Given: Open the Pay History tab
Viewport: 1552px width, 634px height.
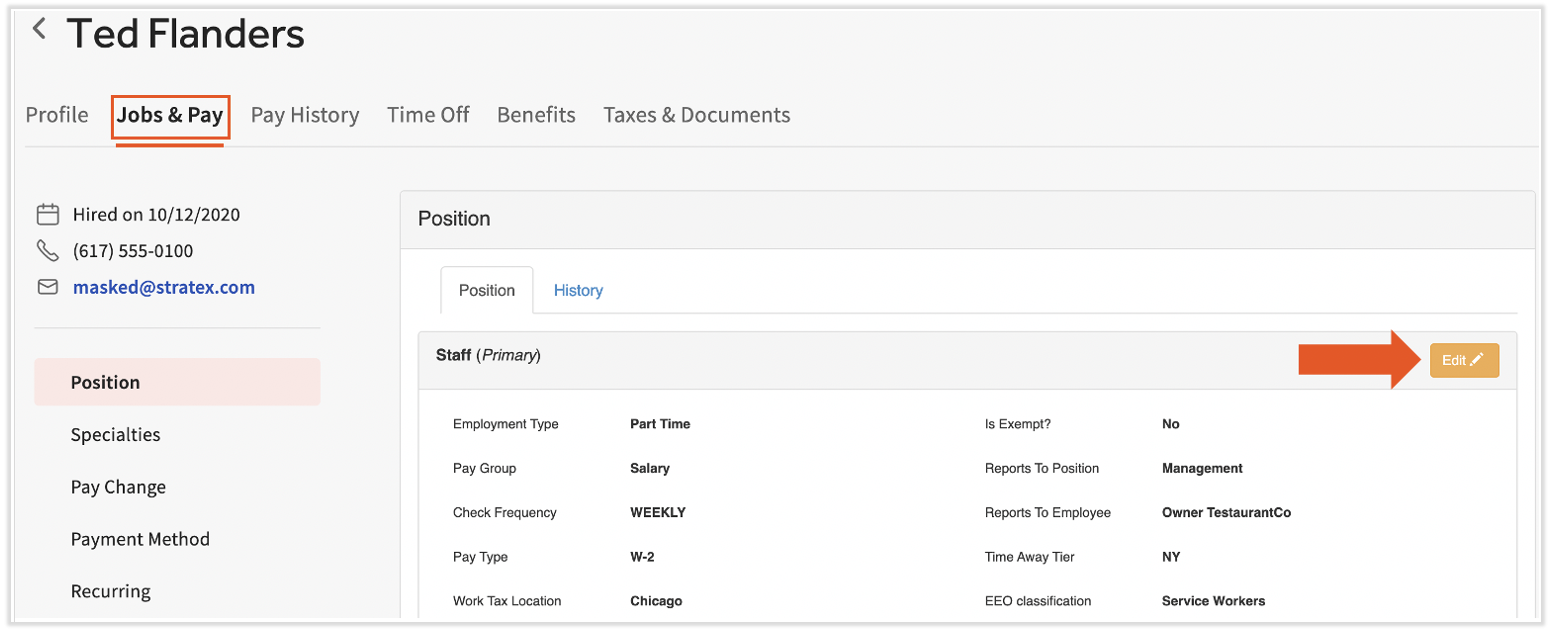Looking at the screenshot, I should pos(305,115).
